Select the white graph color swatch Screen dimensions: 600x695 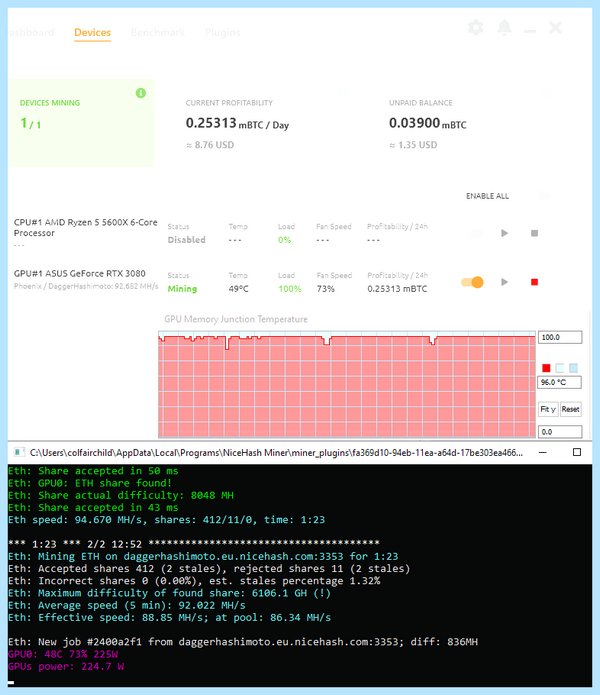[560, 368]
